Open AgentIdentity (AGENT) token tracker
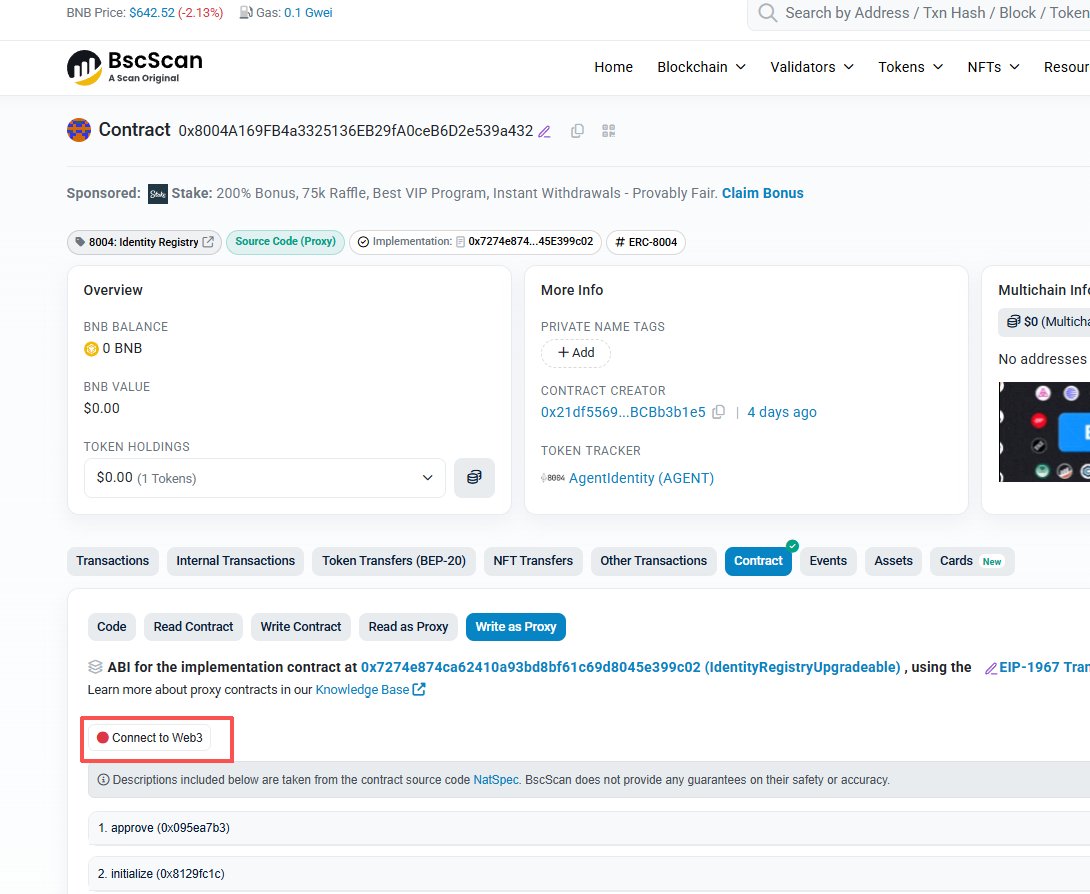Screen dimensions: 1090x894 coord(641,478)
